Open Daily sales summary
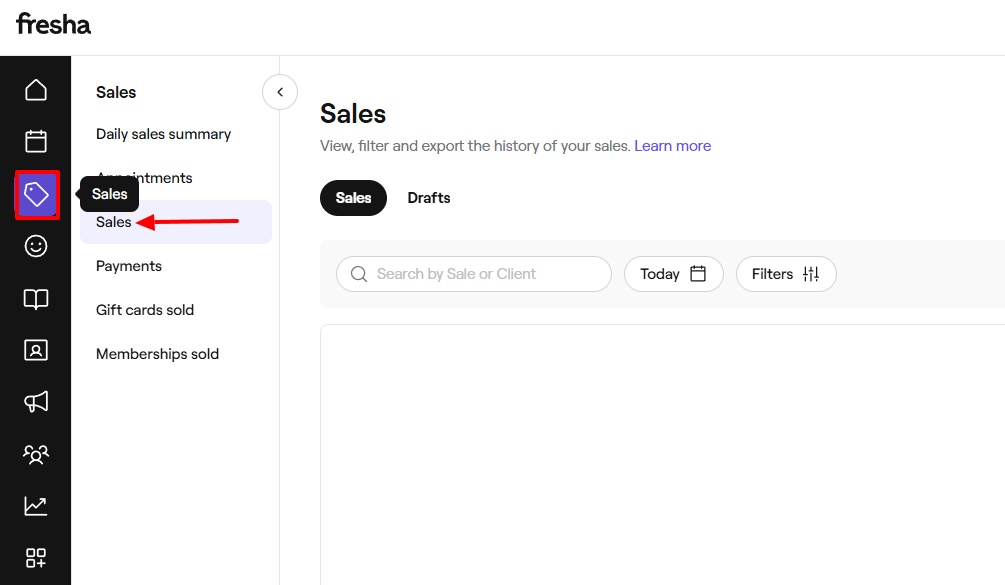Screen dimensions: 1005x585 click(163, 133)
